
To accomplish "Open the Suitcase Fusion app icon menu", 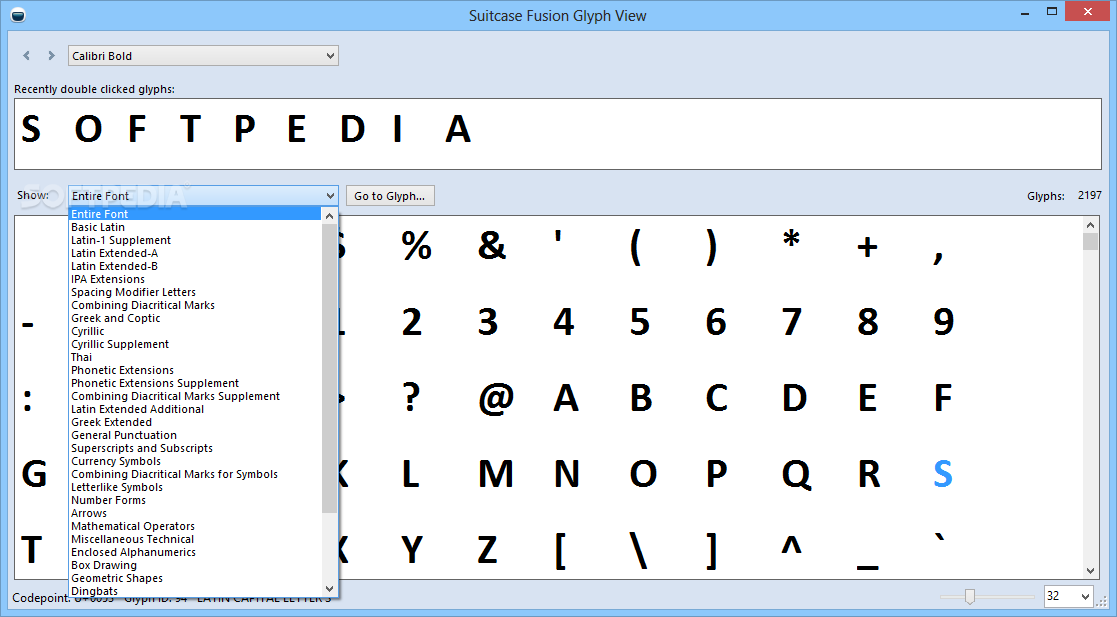I will pyautogui.click(x=18, y=15).
